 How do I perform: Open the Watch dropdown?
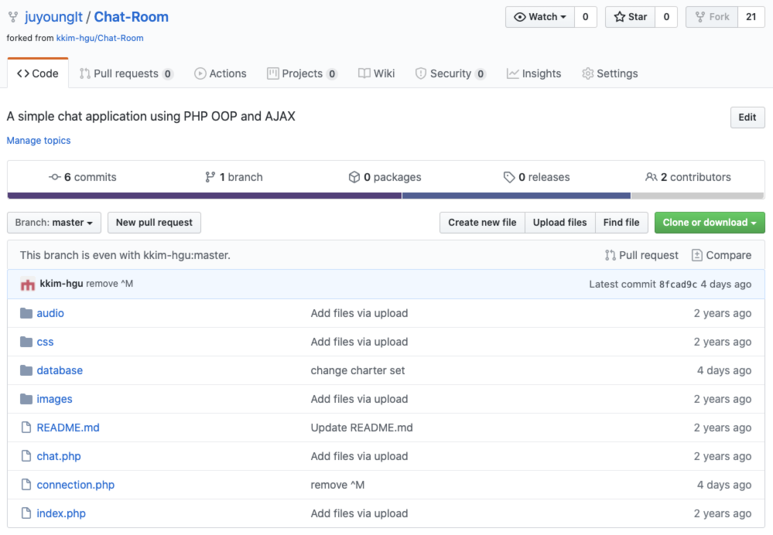coord(540,17)
